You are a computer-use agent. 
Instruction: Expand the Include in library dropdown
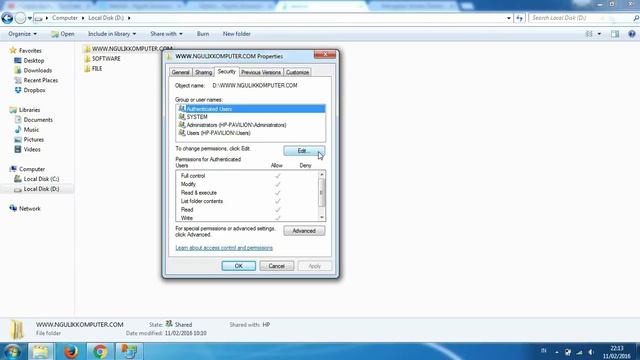click(x=112, y=34)
